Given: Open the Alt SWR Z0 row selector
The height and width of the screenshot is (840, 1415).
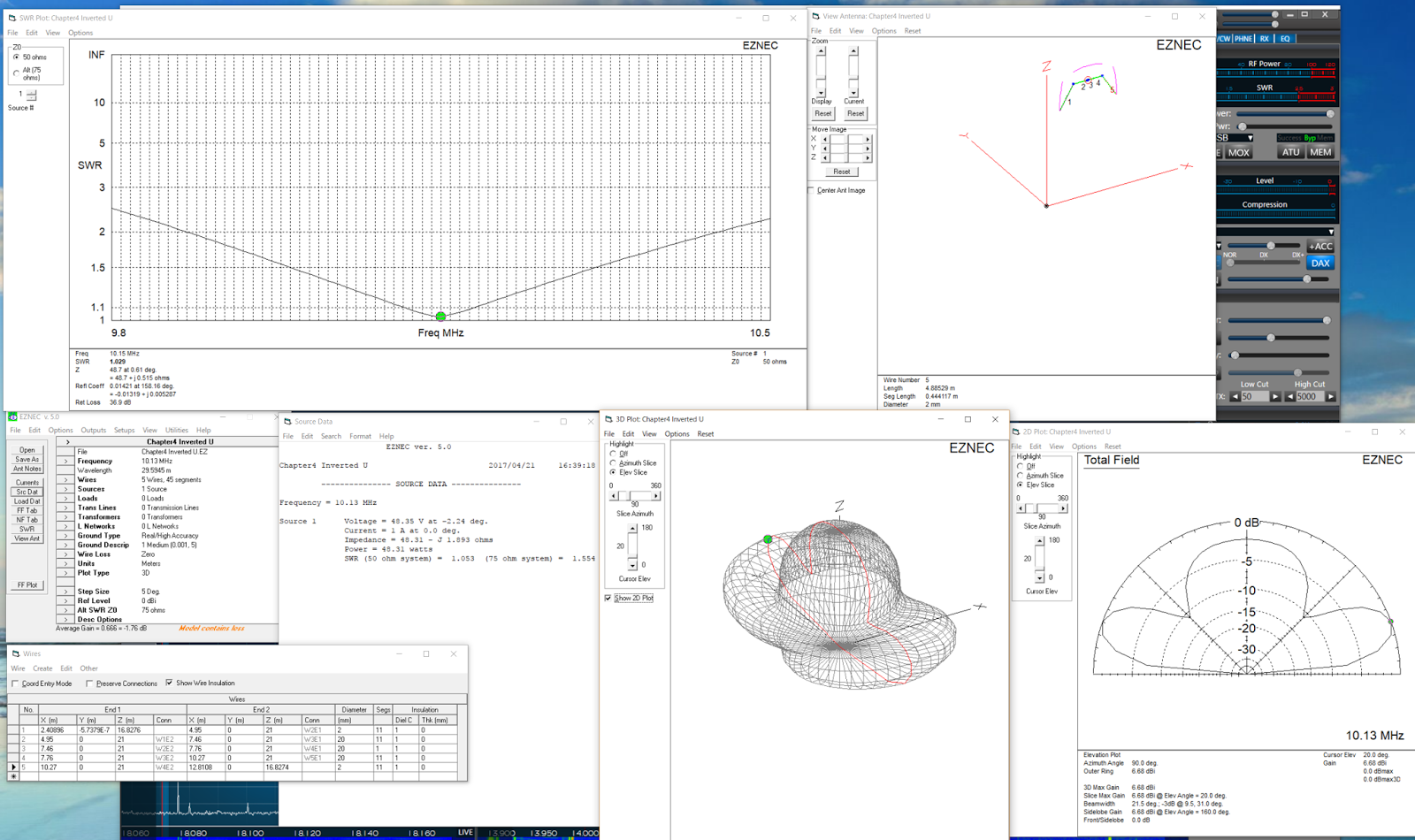Looking at the screenshot, I should click(x=65, y=610).
